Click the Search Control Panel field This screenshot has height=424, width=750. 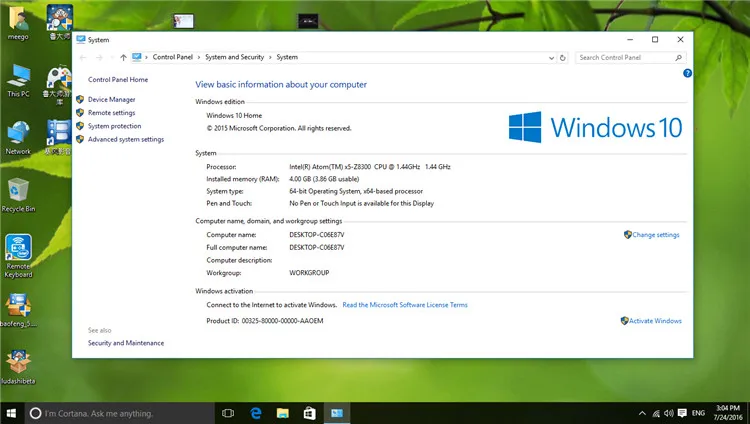pos(630,57)
